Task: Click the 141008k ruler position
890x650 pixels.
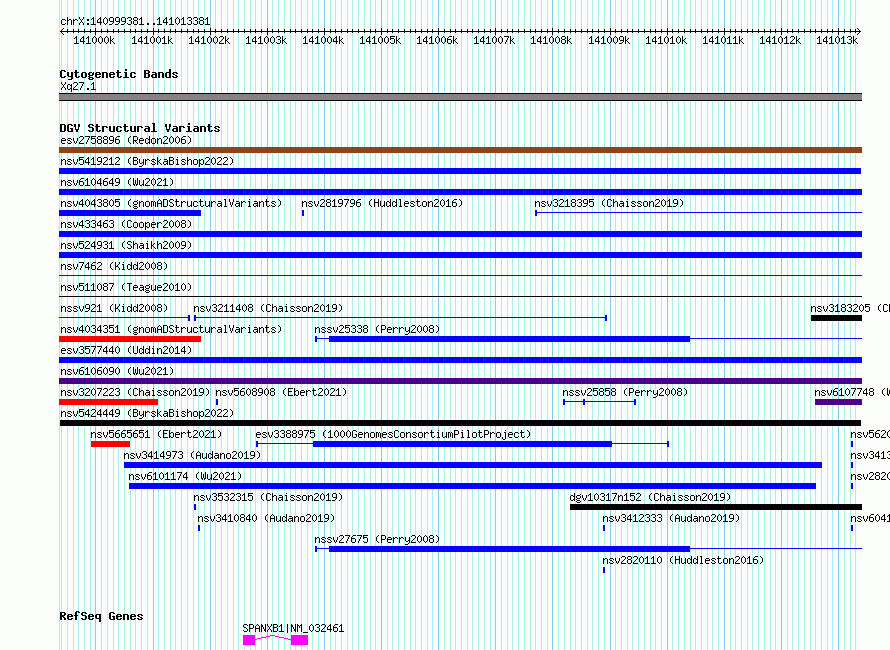Action: (551, 40)
